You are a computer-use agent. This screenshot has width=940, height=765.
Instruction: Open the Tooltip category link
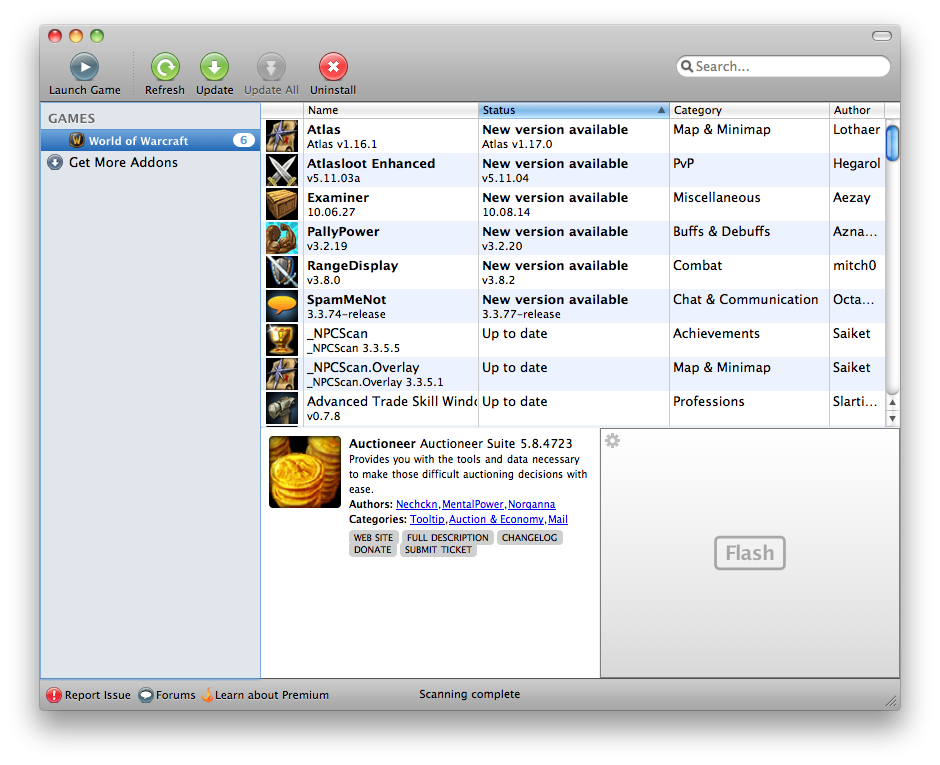pos(427,519)
